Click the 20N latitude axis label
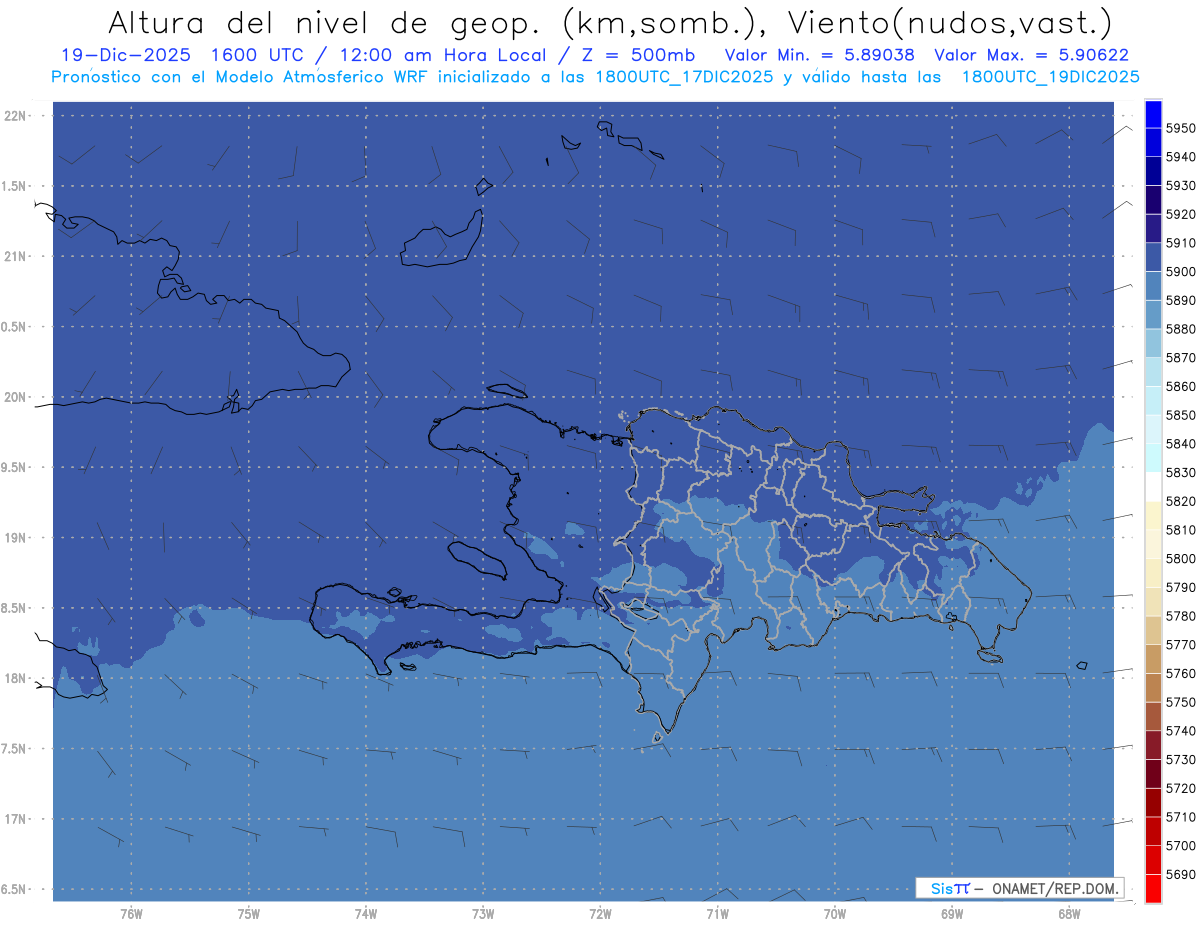This screenshot has width=1200, height=927. [x=14, y=397]
